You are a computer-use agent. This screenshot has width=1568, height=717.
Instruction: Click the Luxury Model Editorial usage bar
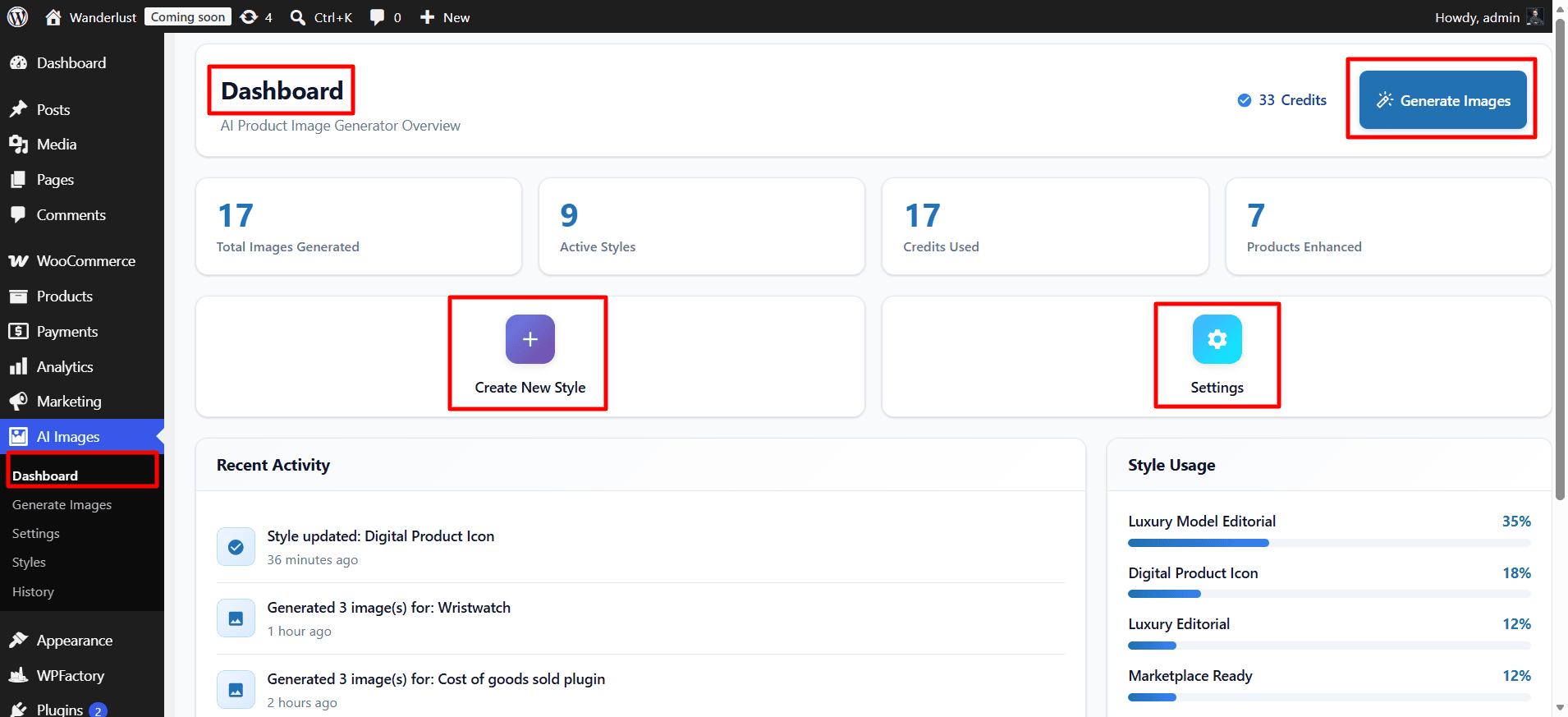click(1329, 543)
